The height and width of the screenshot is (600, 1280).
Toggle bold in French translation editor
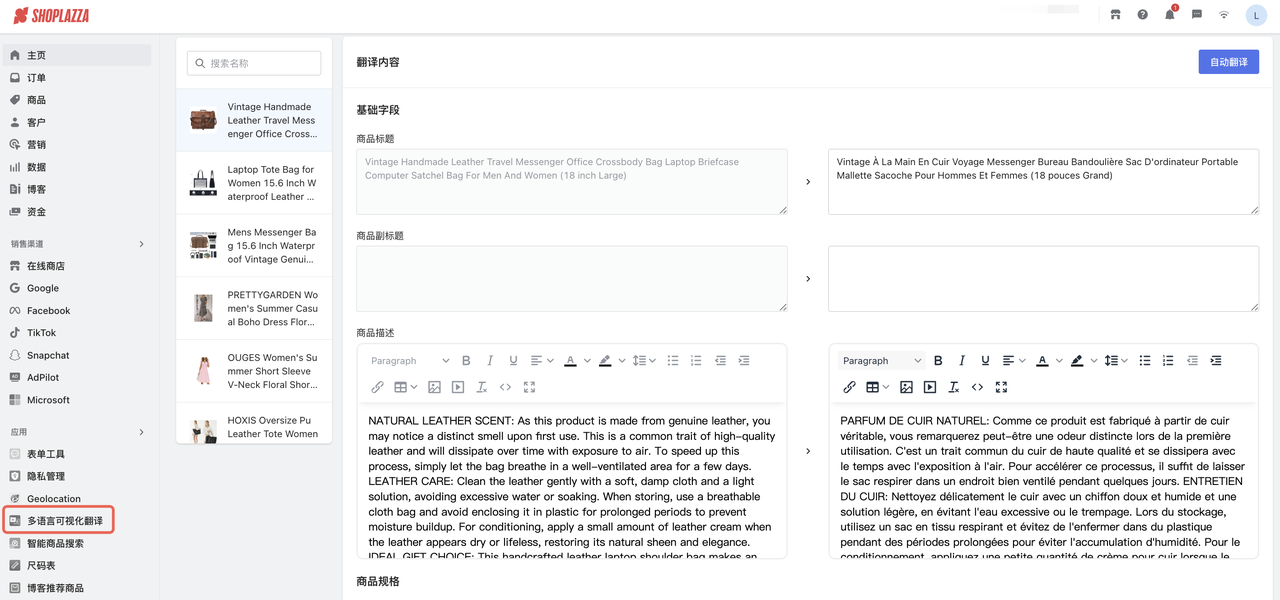[x=938, y=361]
